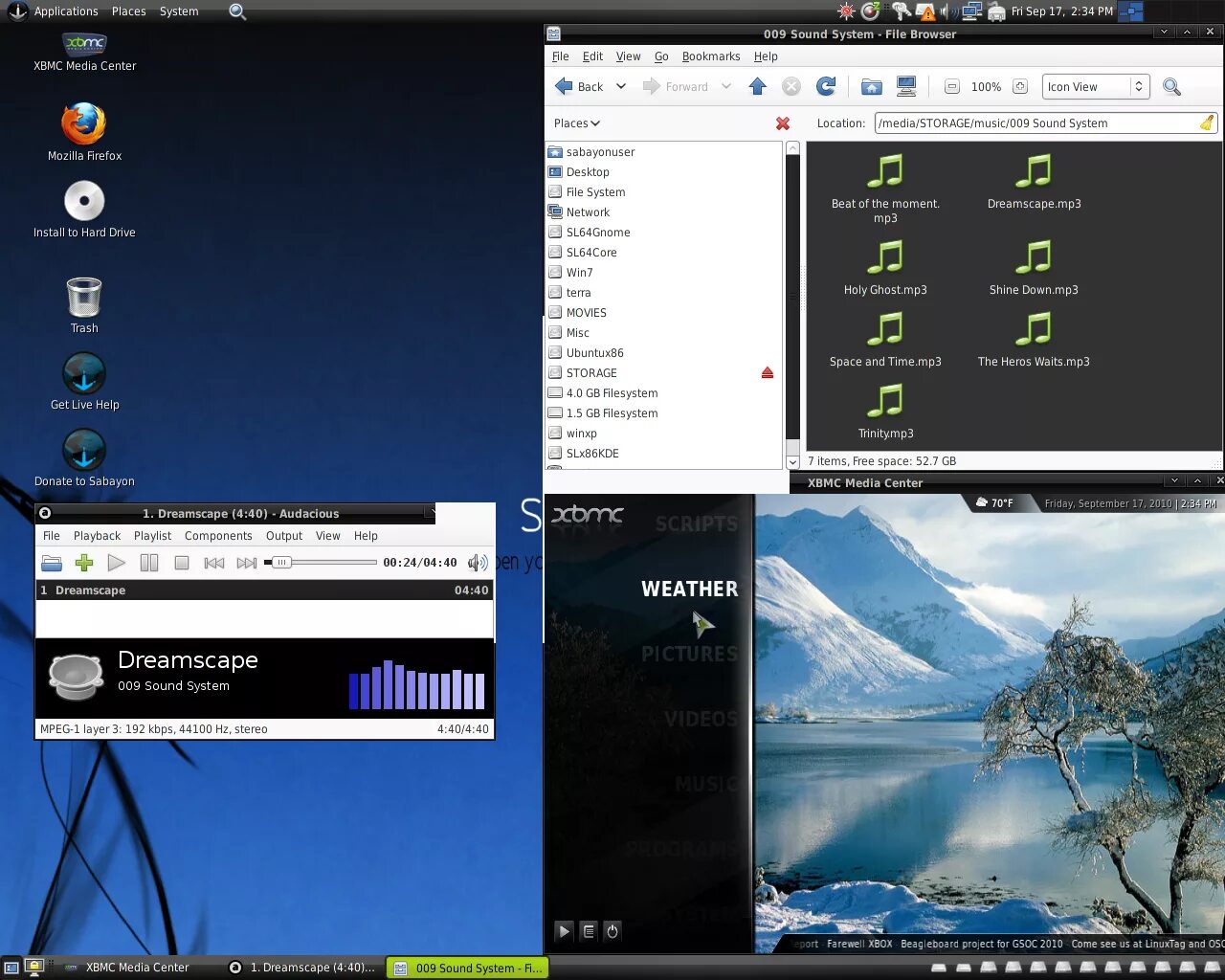Clear location with the broom icon
Screen dimensions: 1225x980
1207,122
